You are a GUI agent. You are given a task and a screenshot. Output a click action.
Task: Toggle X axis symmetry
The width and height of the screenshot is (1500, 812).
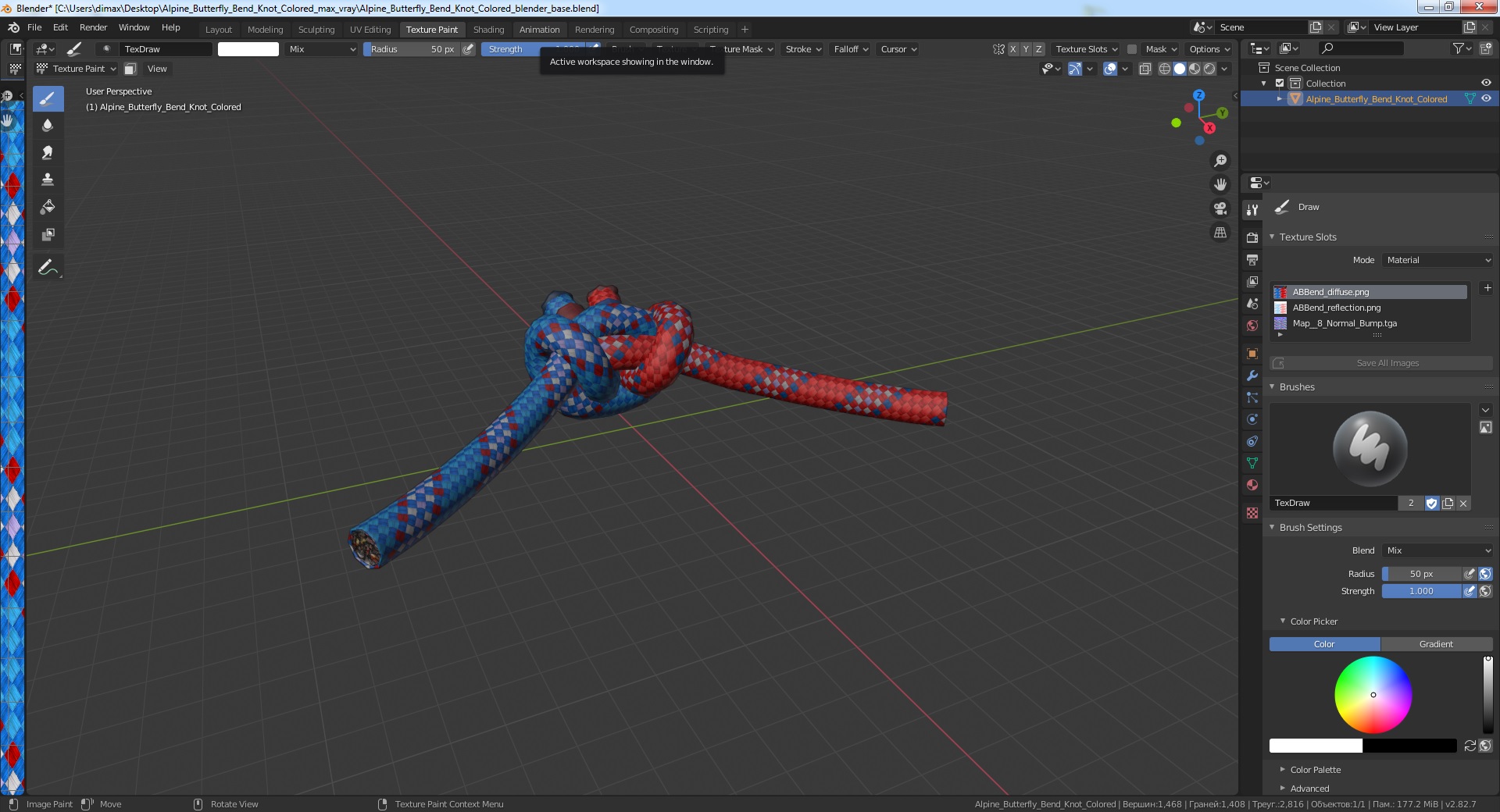(x=1013, y=49)
